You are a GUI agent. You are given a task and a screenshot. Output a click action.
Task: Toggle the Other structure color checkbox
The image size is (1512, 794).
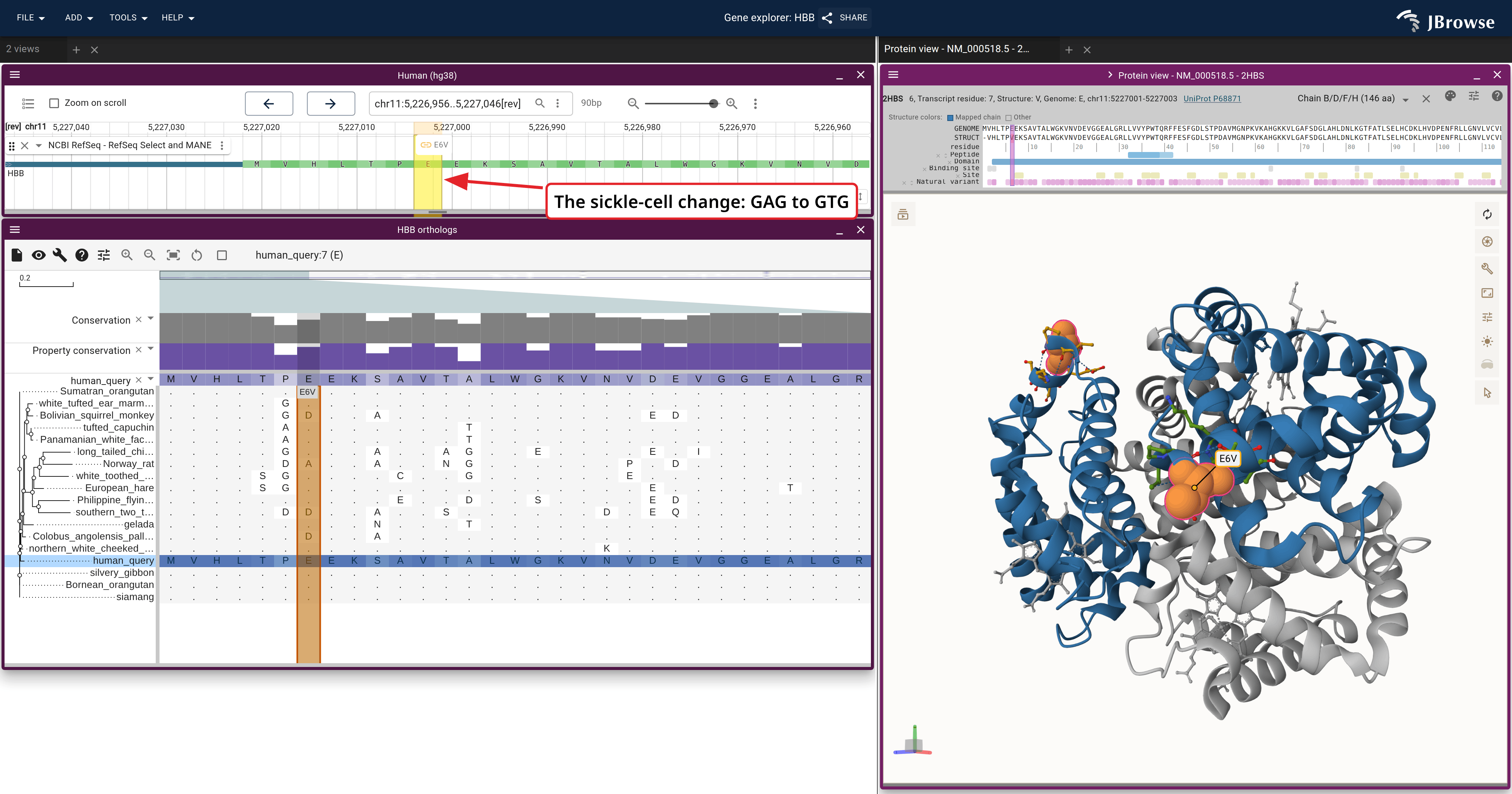tap(1008, 118)
